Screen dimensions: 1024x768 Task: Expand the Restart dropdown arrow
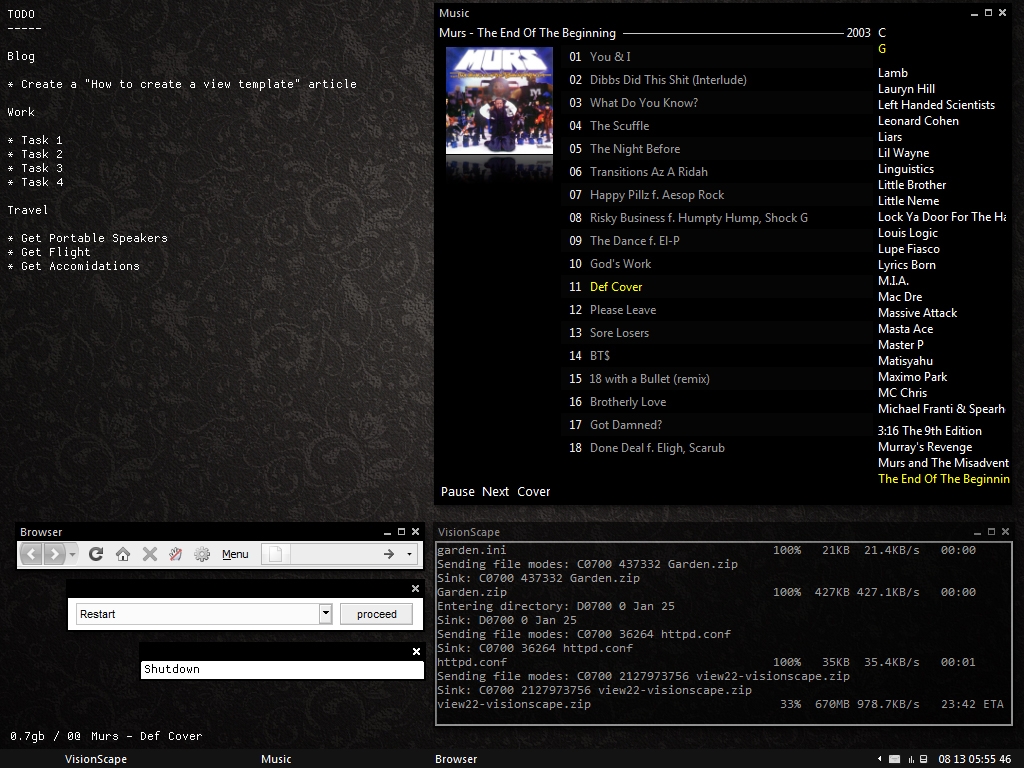tap(325, 614)
